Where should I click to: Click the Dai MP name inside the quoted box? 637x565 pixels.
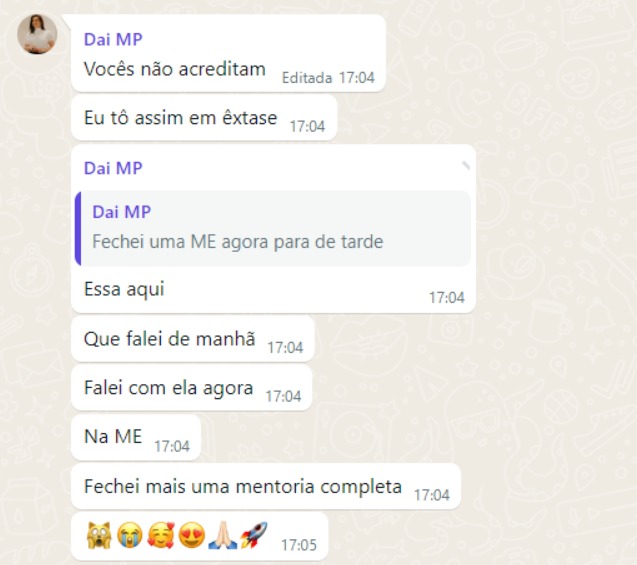121,212
